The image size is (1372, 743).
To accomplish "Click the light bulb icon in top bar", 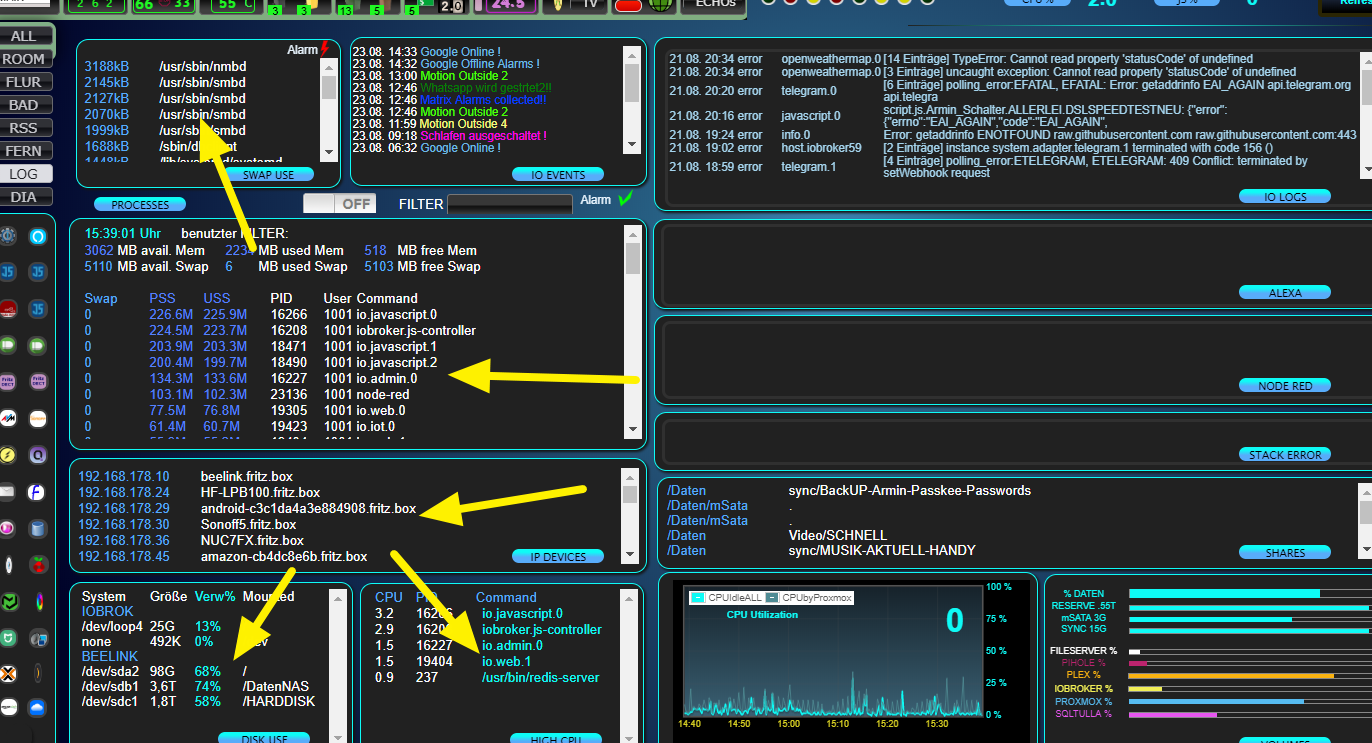I will (557, 4).
